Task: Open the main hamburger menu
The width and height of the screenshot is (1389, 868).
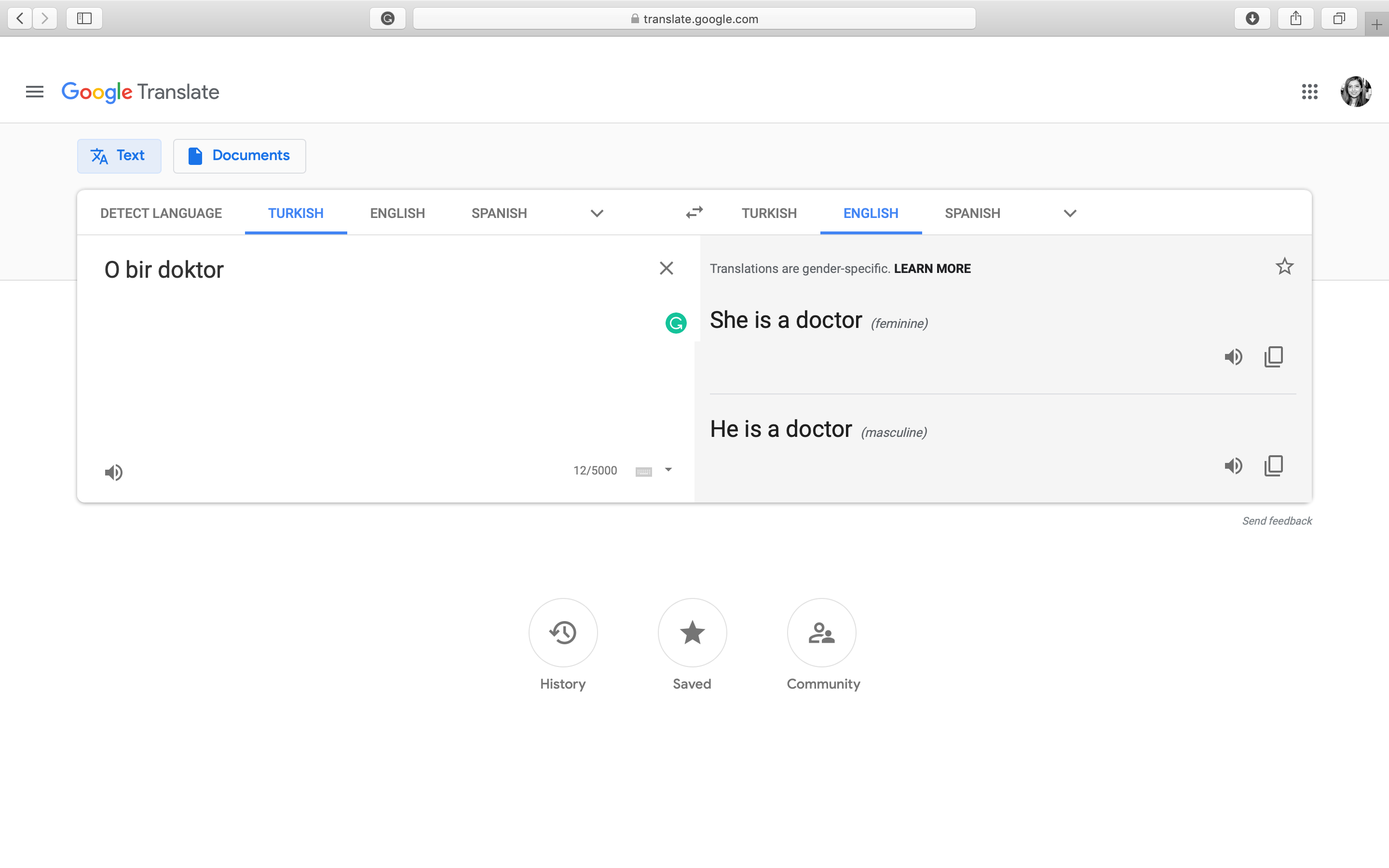Action: tap(34, 92)
